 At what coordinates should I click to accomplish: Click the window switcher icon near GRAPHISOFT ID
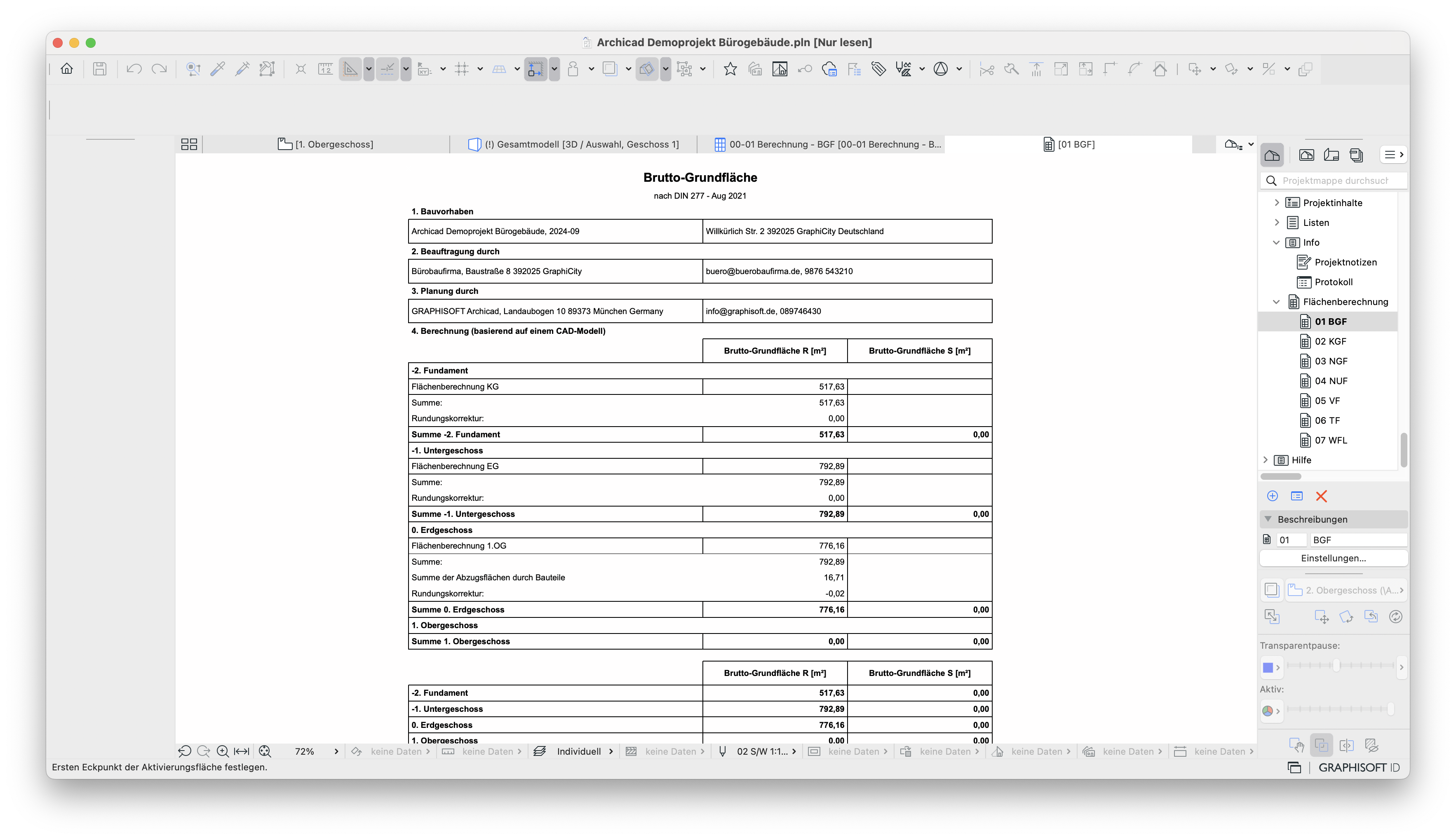[1294, 767]
